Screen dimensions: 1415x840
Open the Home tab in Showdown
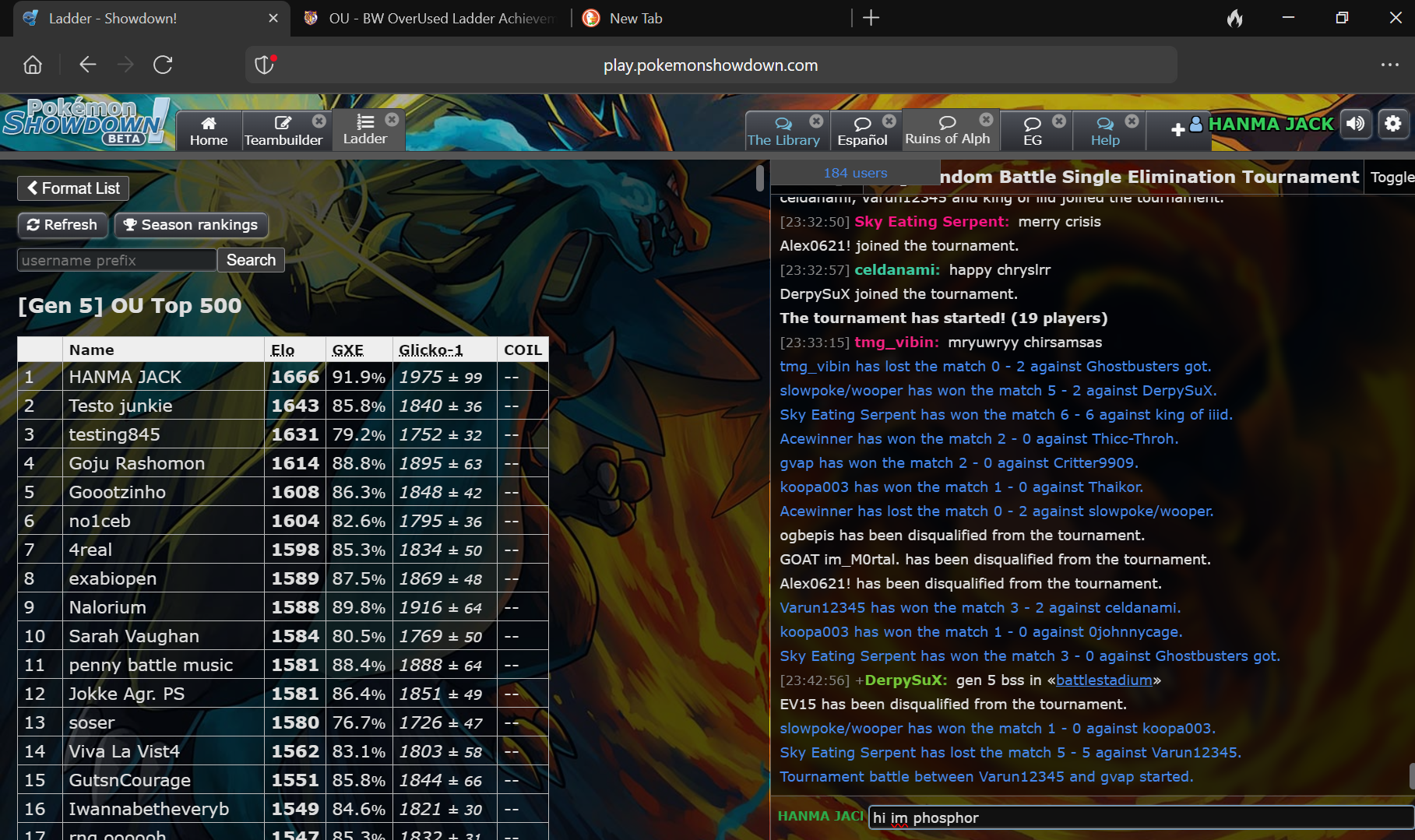pos(209,131)
